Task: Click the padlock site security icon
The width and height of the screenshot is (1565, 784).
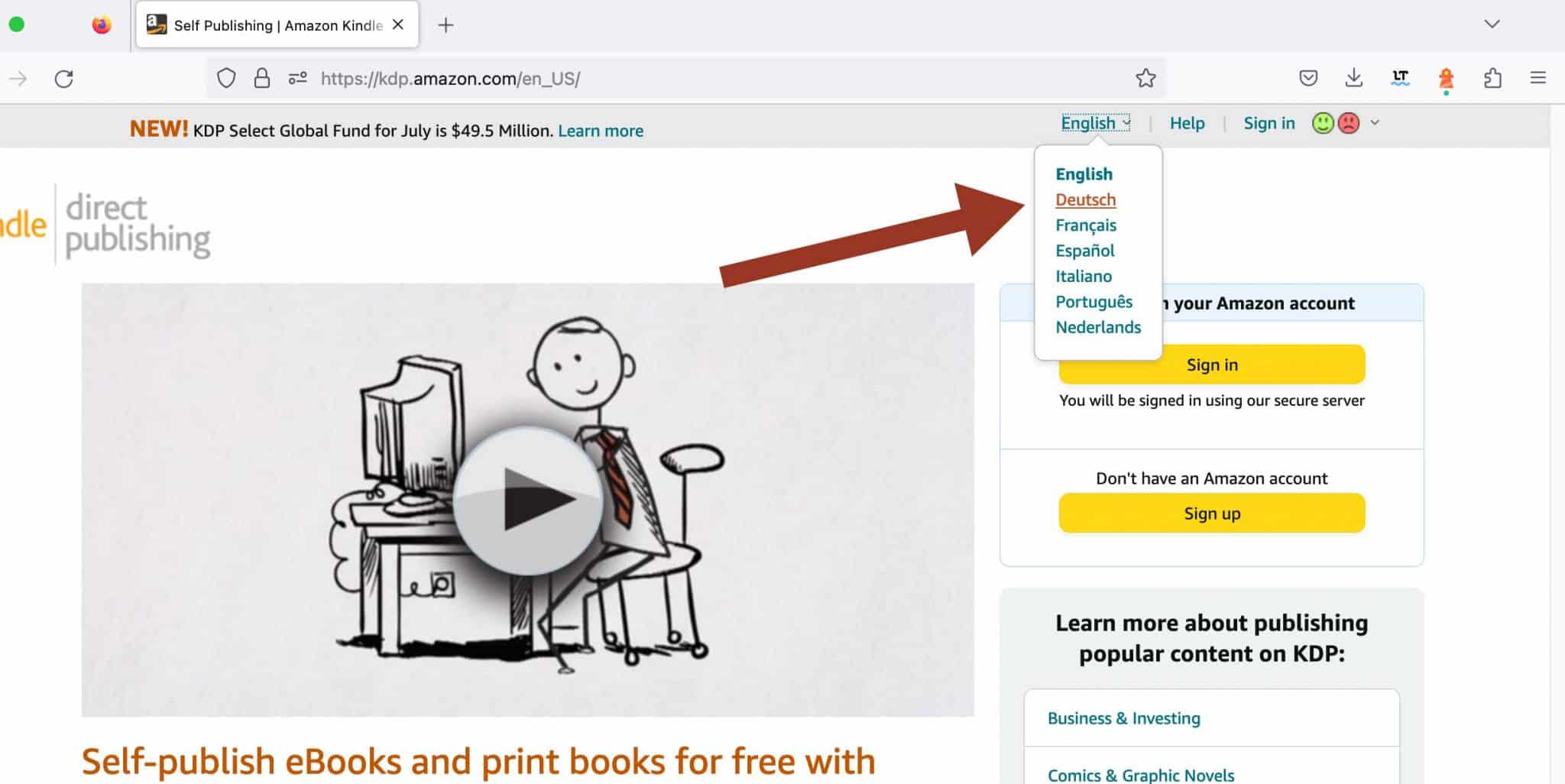Action: coord(262,78)
